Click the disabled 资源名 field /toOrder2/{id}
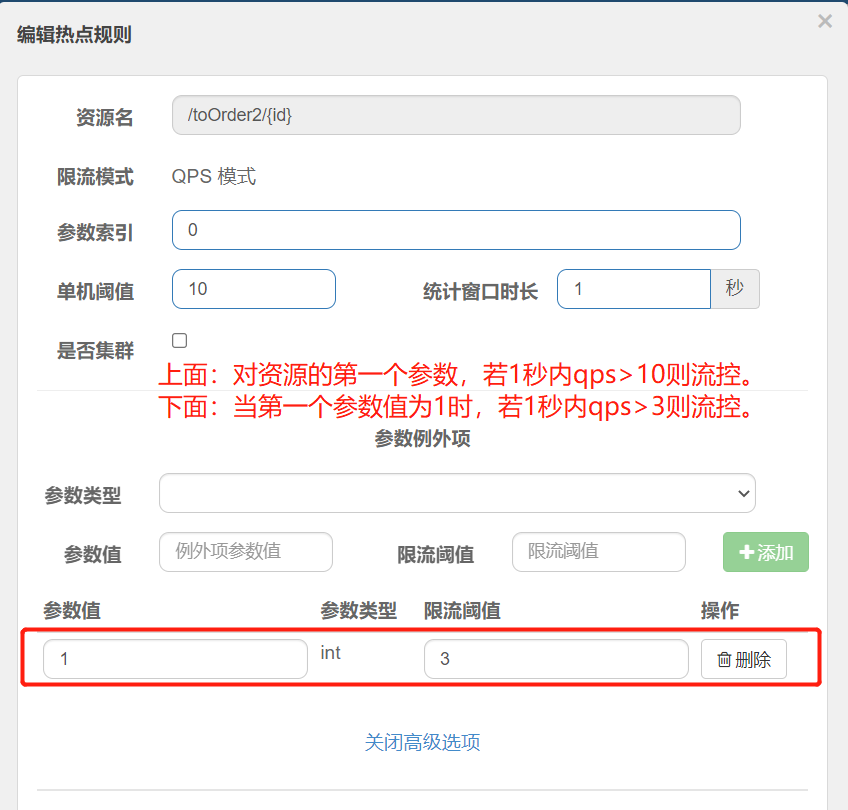Image resolution: width=848 pixels, height=810 pixels. [x=456, y=115]
